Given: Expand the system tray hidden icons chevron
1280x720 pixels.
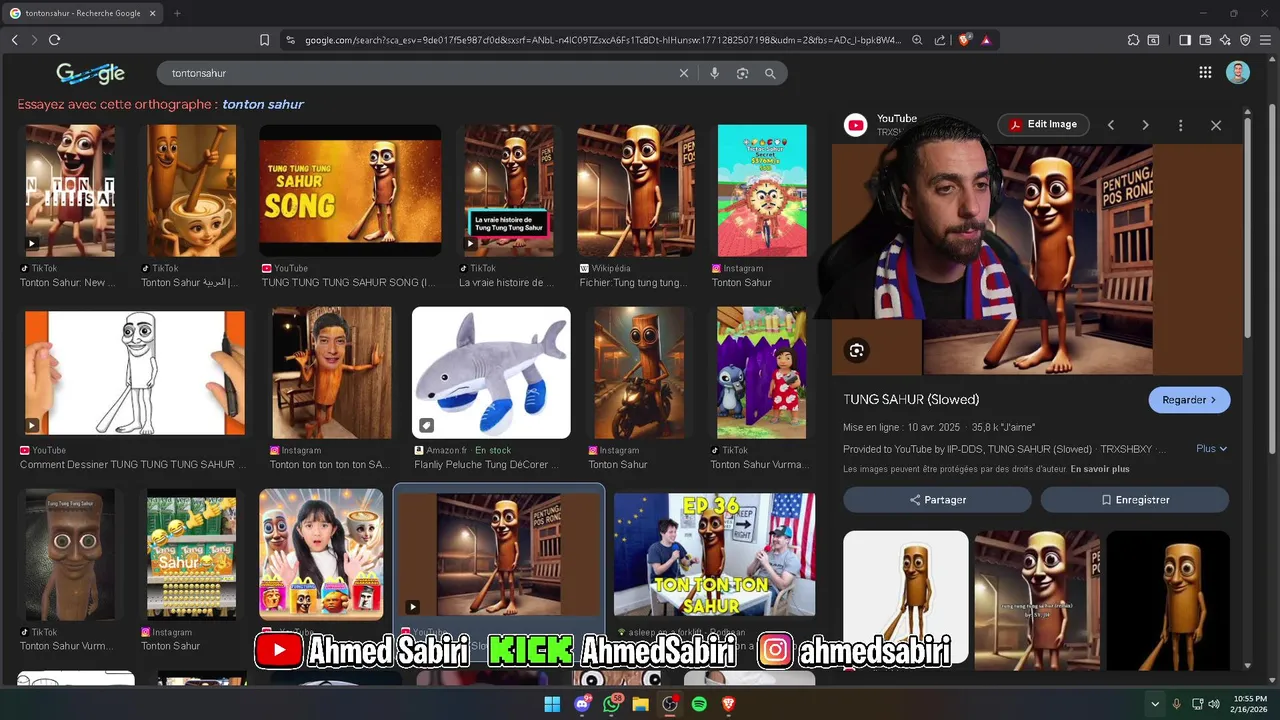Looking at the screenshot, I should coord(1155,704).
